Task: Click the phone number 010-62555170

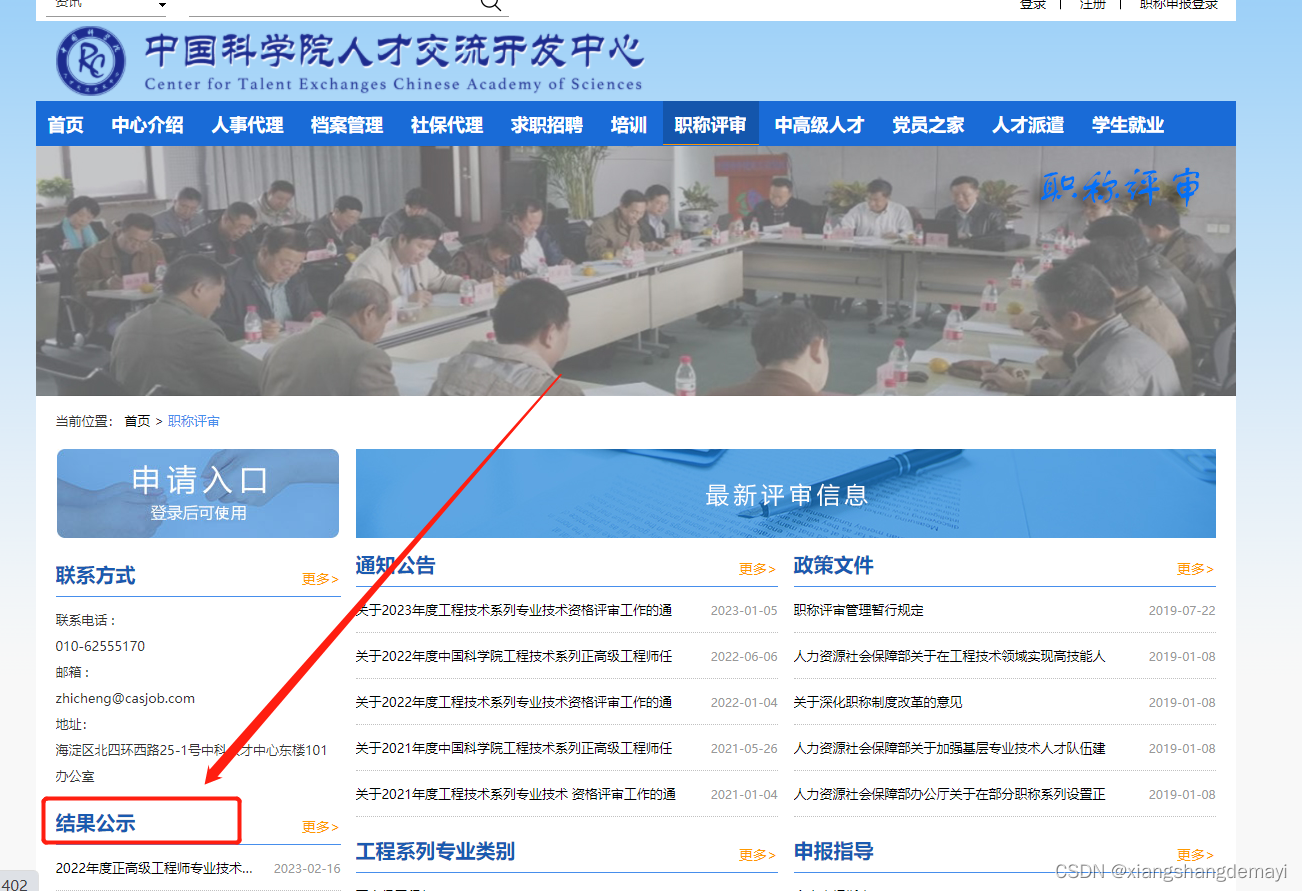Action: click(x=100, y=646)
